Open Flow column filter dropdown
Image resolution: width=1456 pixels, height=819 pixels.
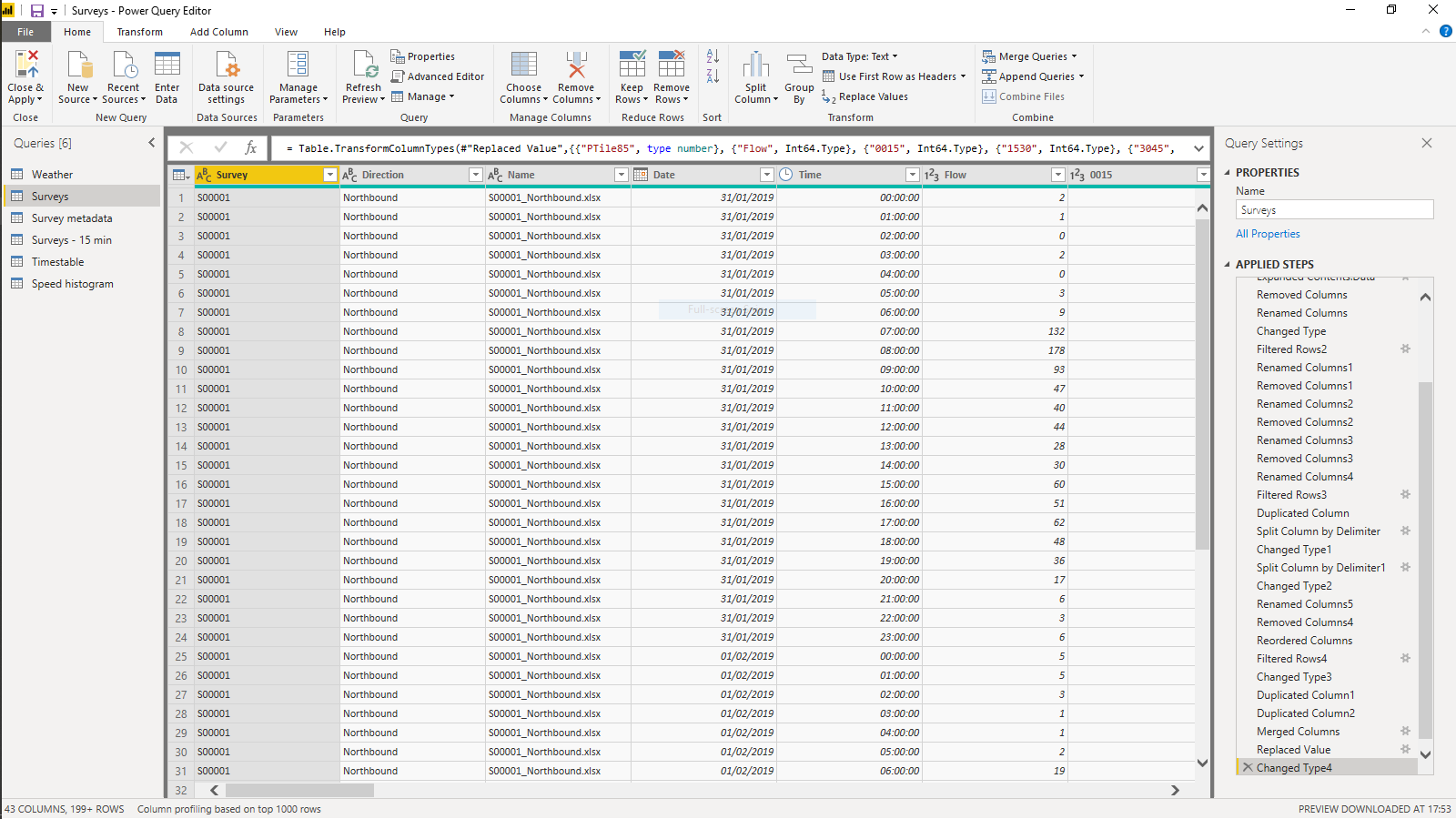1057,175
